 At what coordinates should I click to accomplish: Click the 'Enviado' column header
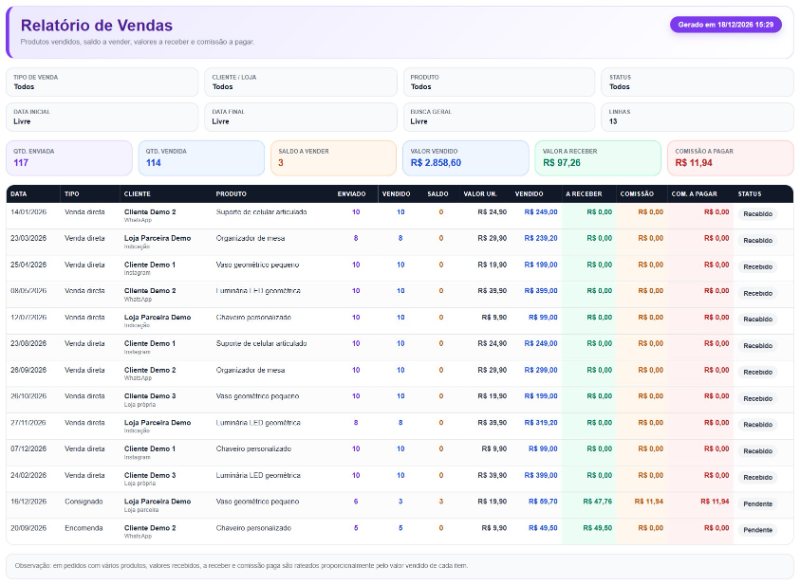352,194
